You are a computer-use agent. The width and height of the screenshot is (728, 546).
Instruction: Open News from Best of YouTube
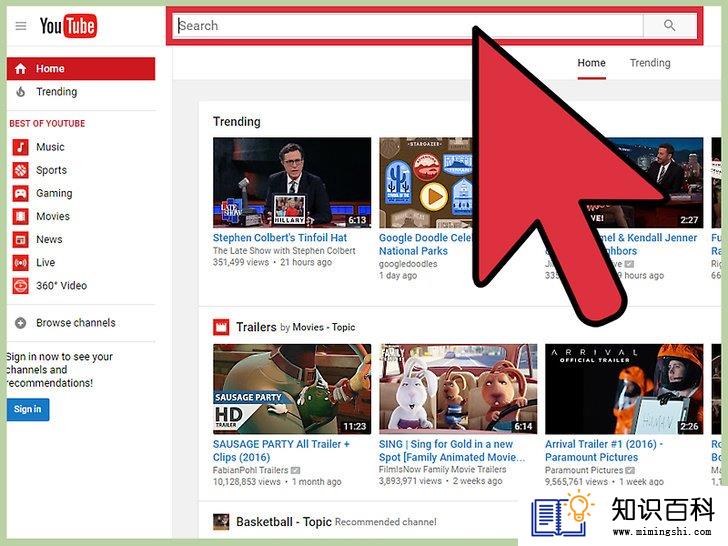click(49, 240)
